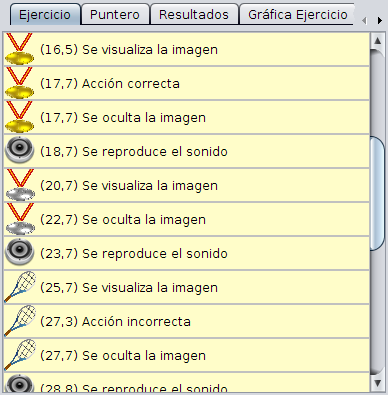This screenshot has width=388, height=395.
Task: Select the Ejercicio tab
Action: click(x=45, y=15)
